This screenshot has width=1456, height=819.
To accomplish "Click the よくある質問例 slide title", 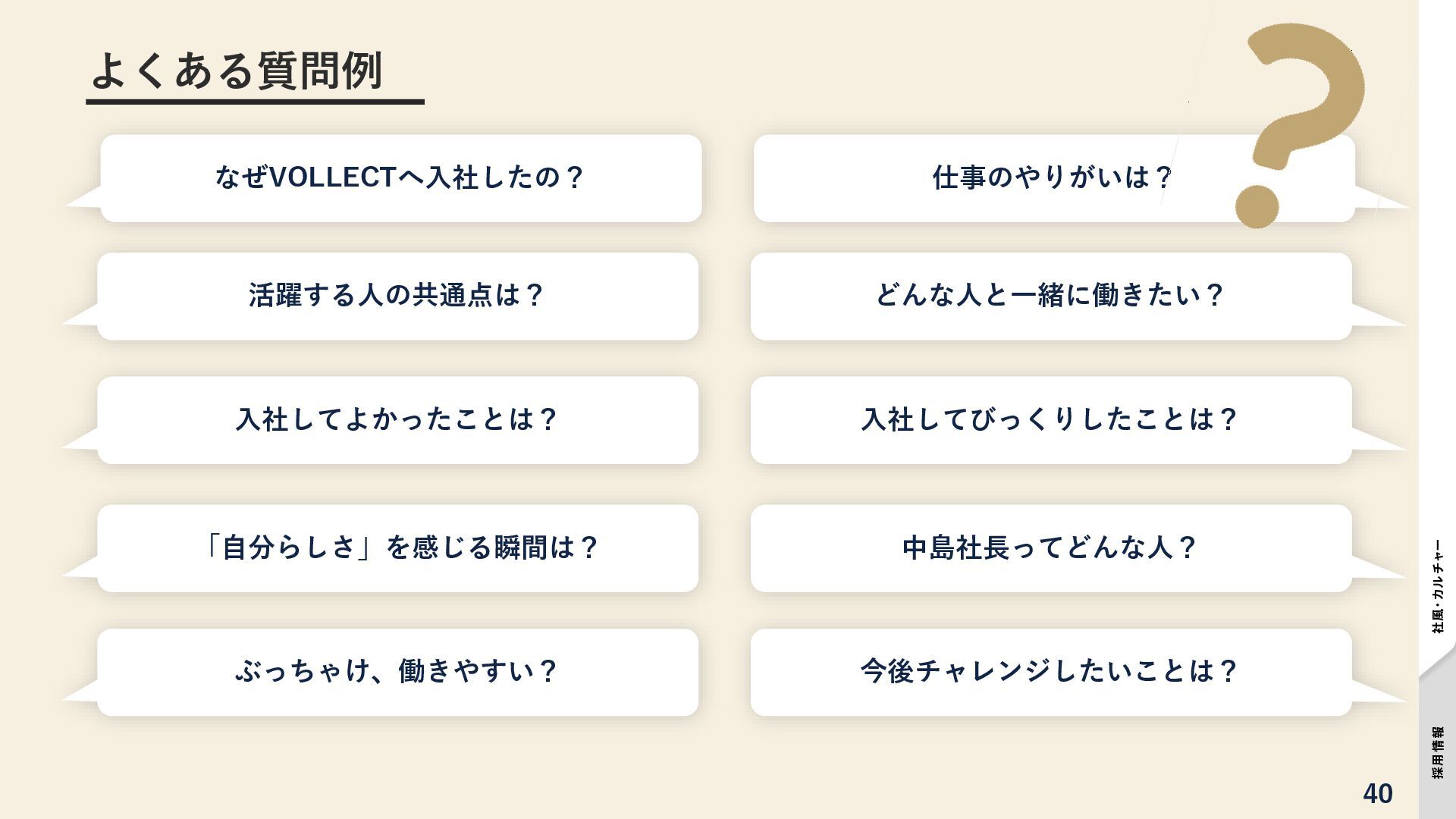I will [x=237, y=71].
